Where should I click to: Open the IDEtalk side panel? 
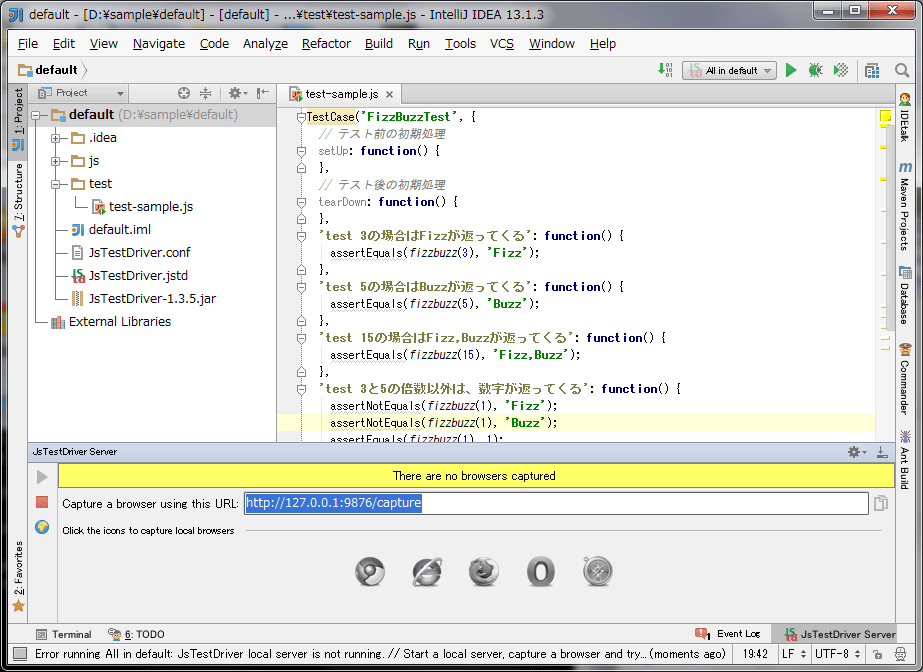point(905,117)
